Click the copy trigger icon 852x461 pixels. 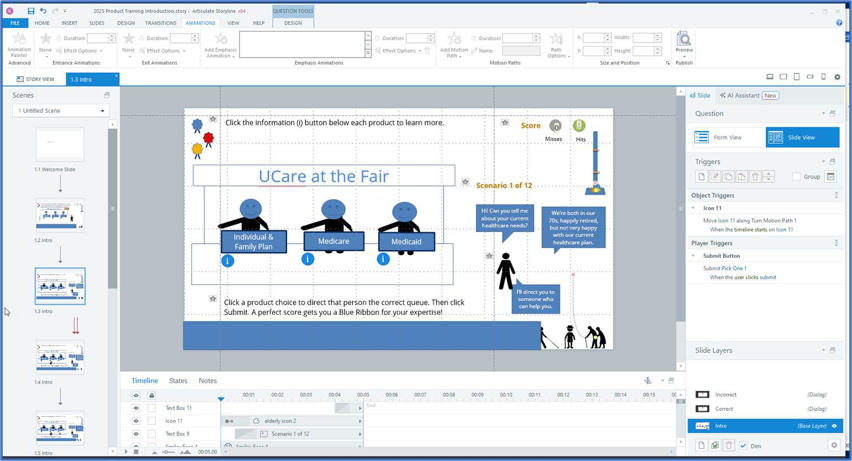[728, 177]
